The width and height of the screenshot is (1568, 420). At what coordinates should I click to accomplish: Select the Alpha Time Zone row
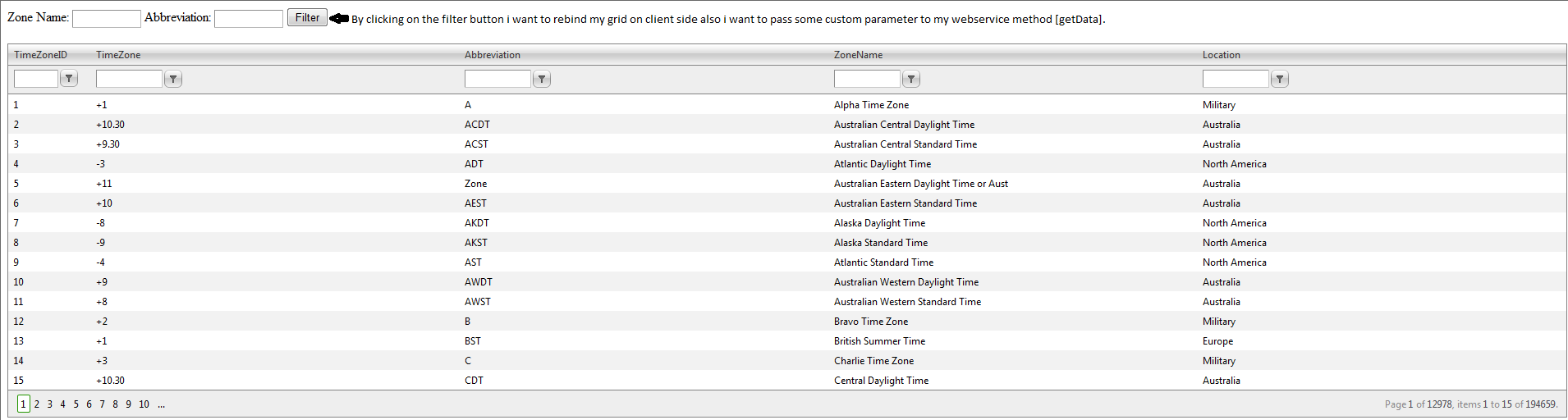coord(871,105)
